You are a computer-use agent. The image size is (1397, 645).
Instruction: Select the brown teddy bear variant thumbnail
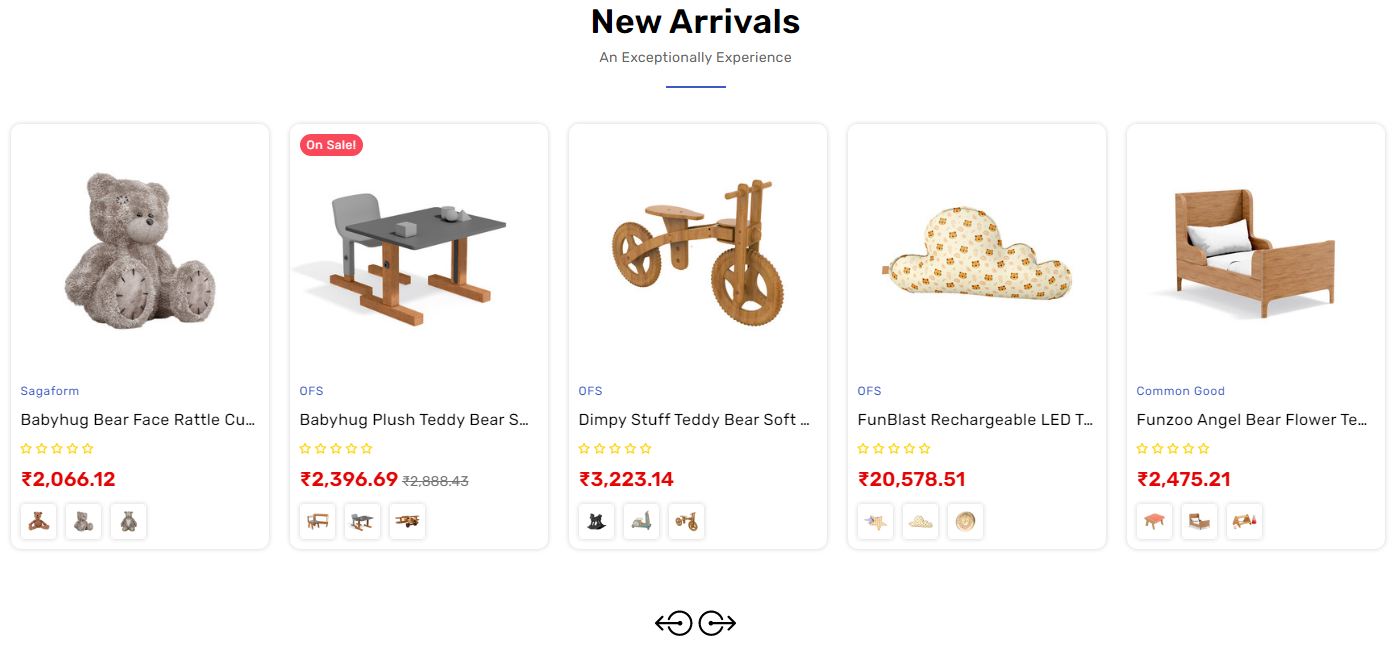pyautogui.click(x=39, y=521)
